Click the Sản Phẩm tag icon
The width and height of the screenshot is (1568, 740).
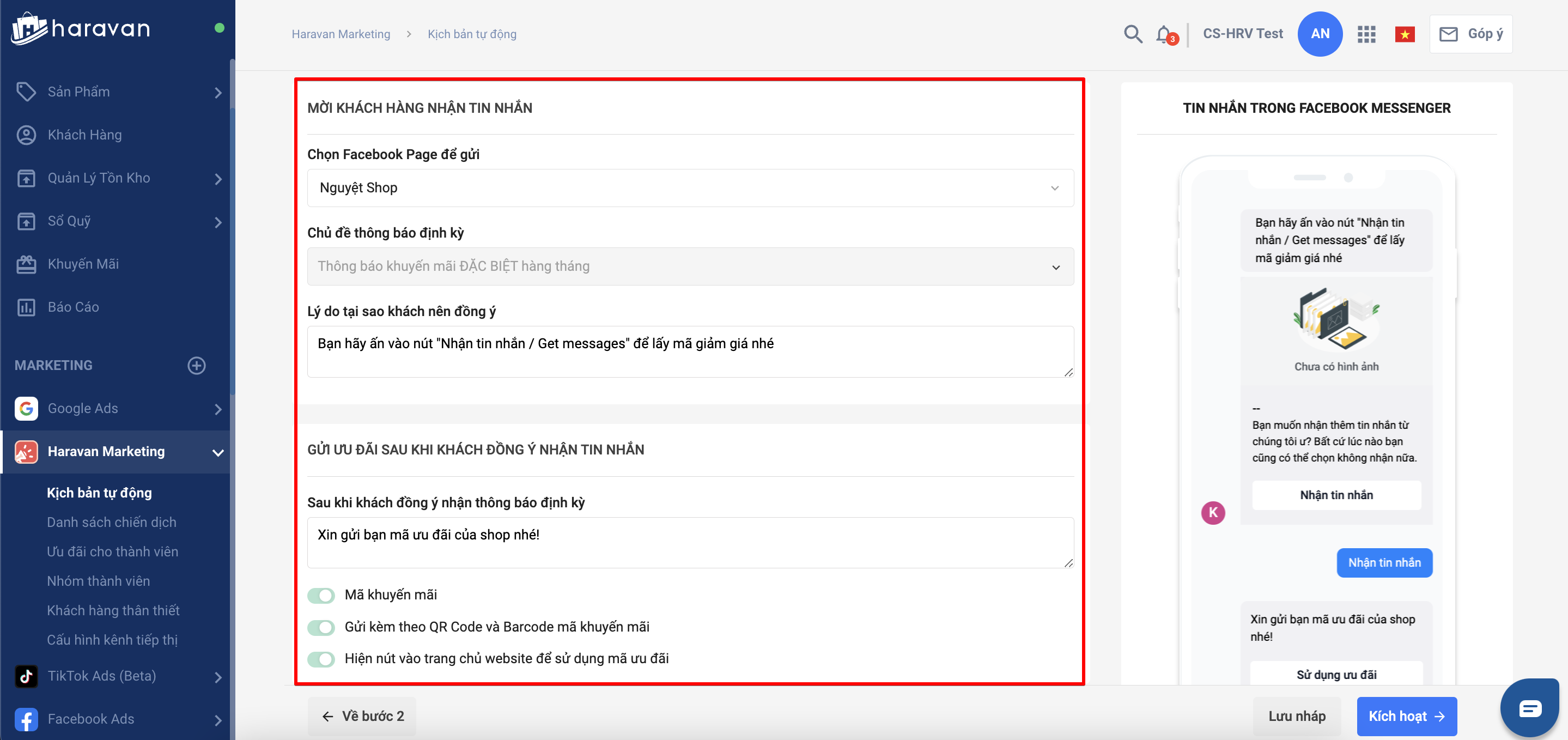point(26,92)
